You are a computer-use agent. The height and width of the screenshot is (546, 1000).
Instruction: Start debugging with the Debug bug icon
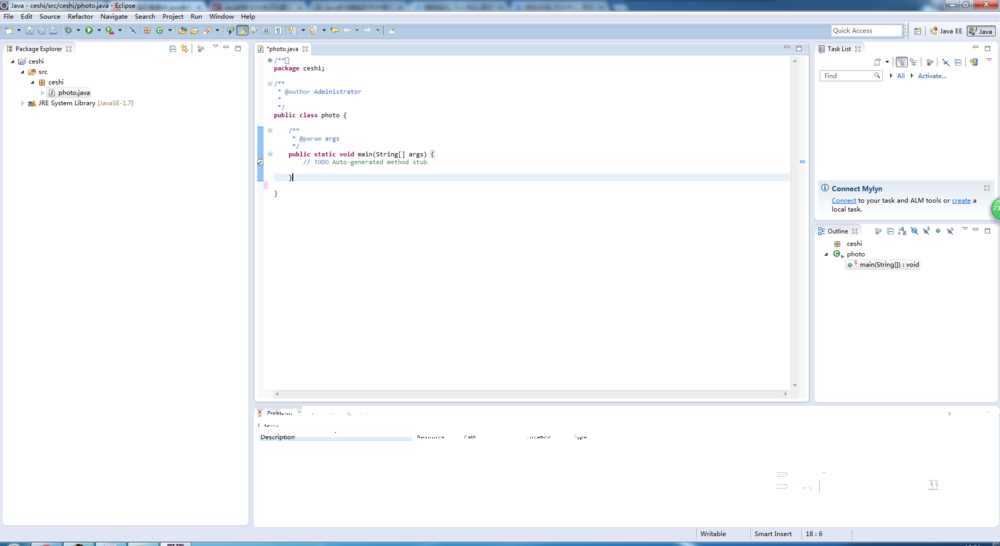[68, 30]
